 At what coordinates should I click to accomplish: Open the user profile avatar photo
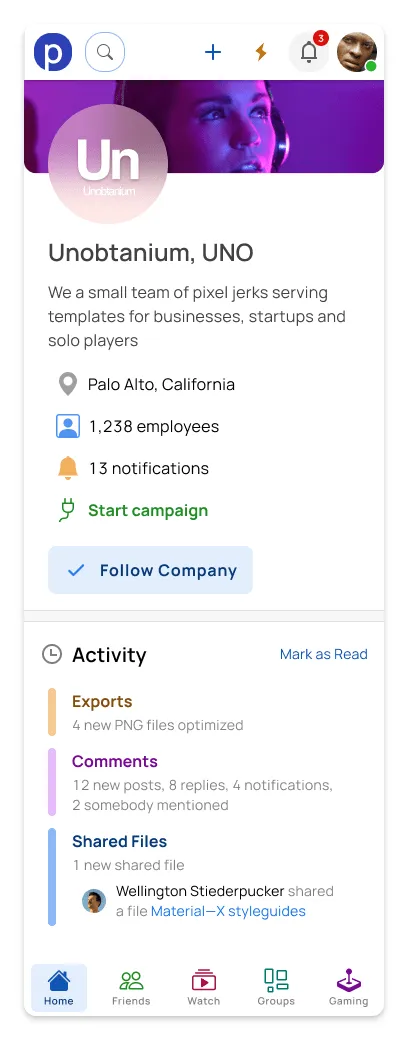point(357,52)
